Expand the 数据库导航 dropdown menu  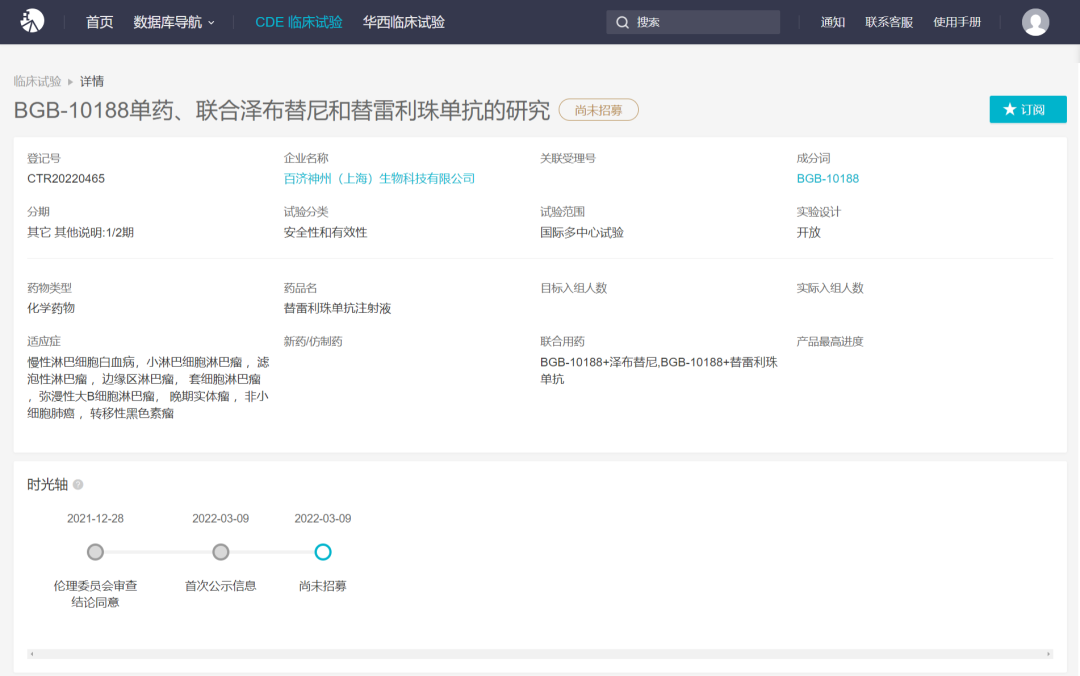(174, 22)
